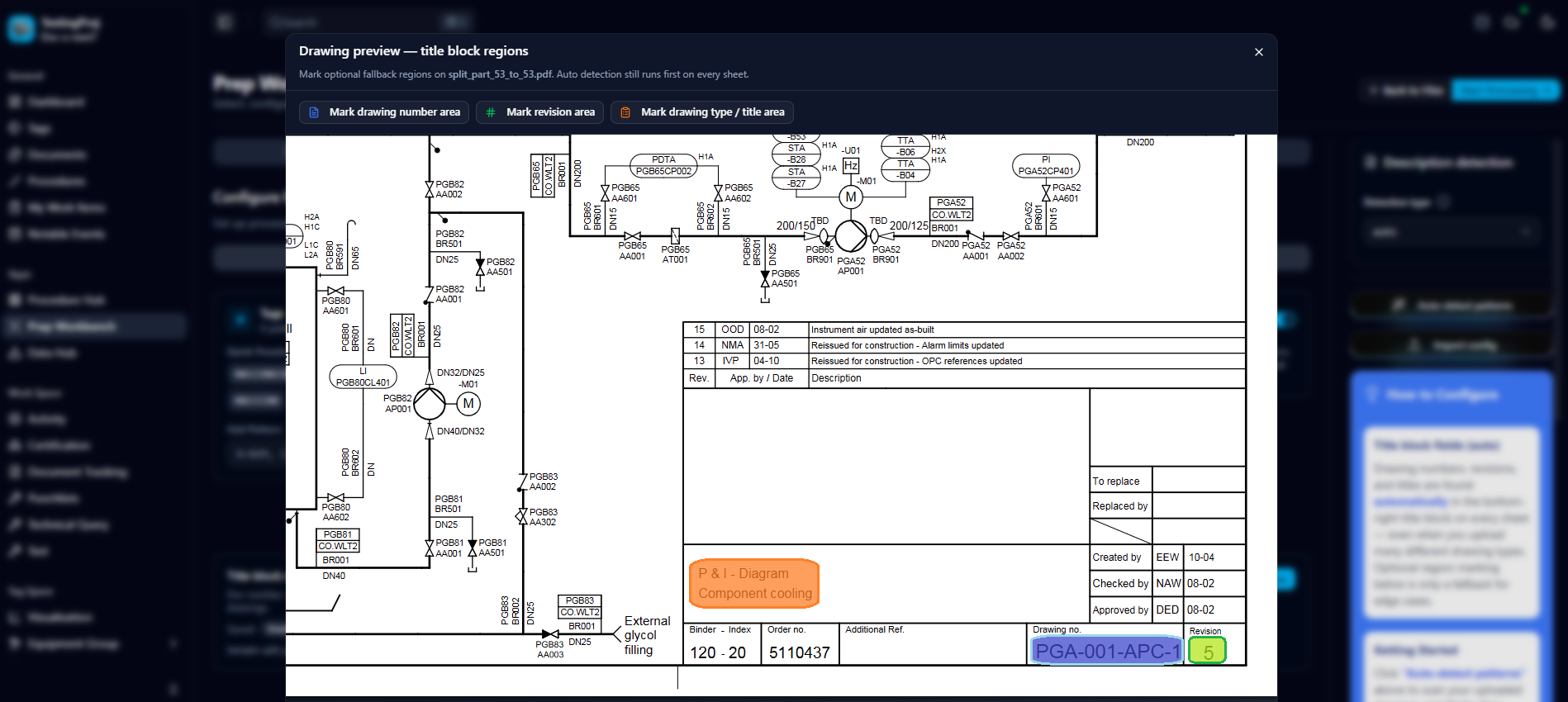The width and height of the screenshot is (1568, 702).
Task: Activate Mark drawing number area
Action: point(384,112)
